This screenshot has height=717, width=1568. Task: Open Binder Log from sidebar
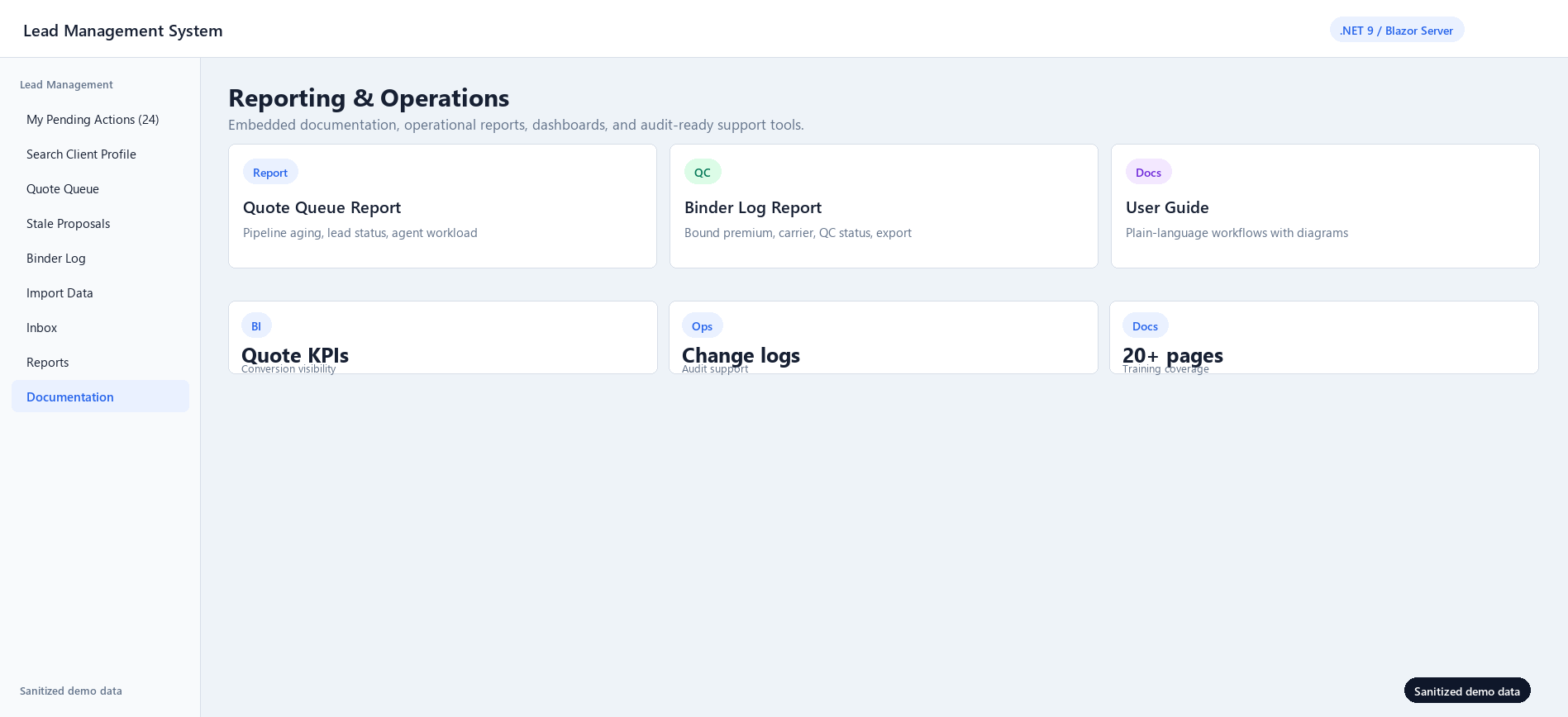coord(100,259)
